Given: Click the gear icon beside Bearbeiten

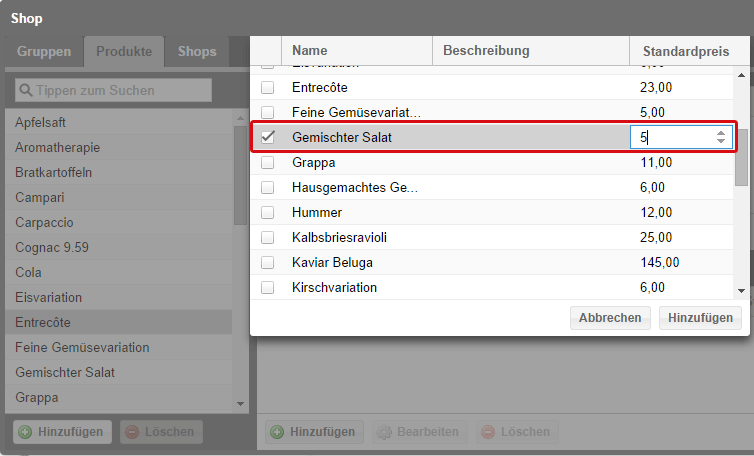Looking at the screenshot, I should [383, 432].
